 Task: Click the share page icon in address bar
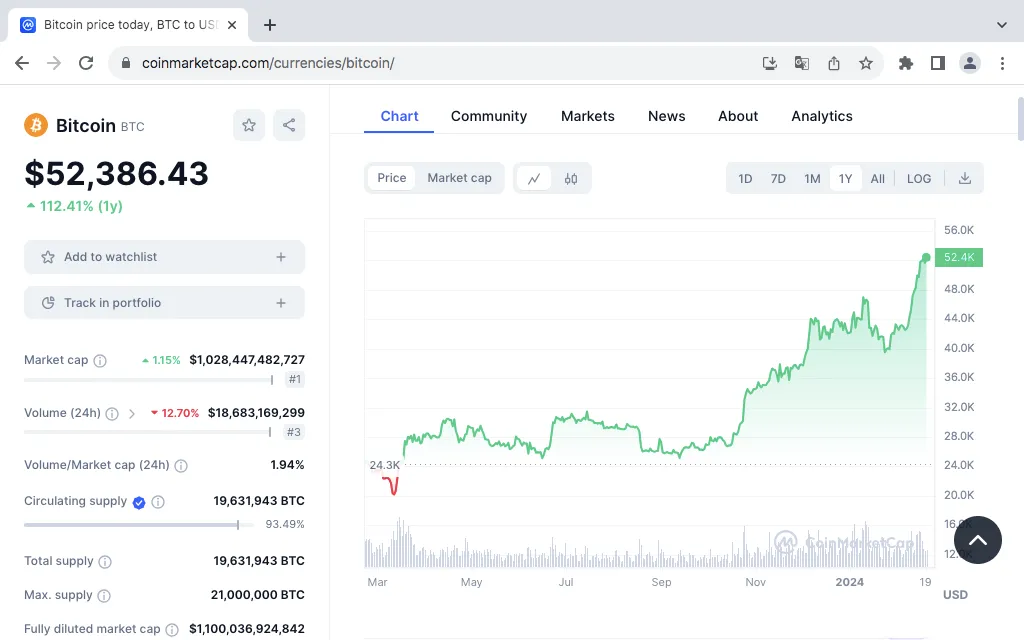coord(834,63)
